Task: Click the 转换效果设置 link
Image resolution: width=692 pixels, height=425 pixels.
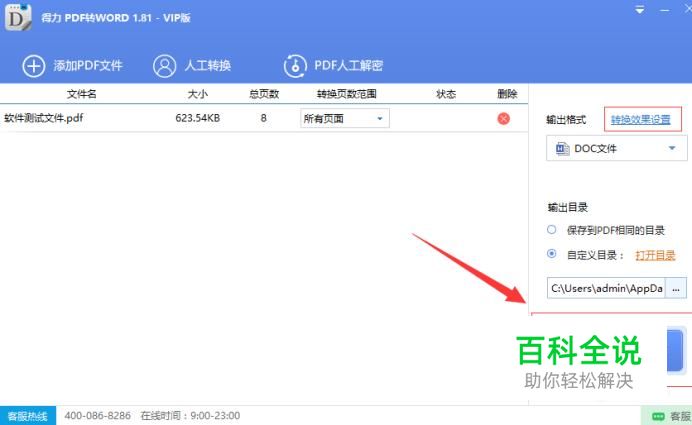Action: coord(640,120)
